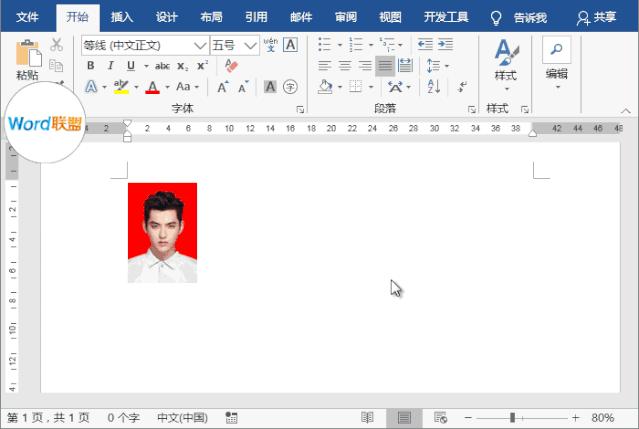Switch to the 设计 Design tab
This screenshot has height=429, width=639.
[x=167, y=17]
